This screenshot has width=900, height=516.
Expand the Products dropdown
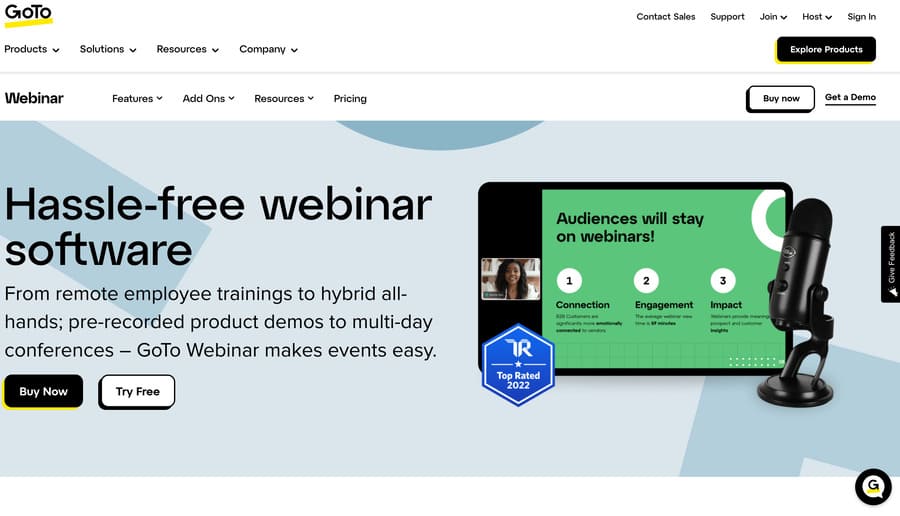pyautogui.click(x=32, y=49)
